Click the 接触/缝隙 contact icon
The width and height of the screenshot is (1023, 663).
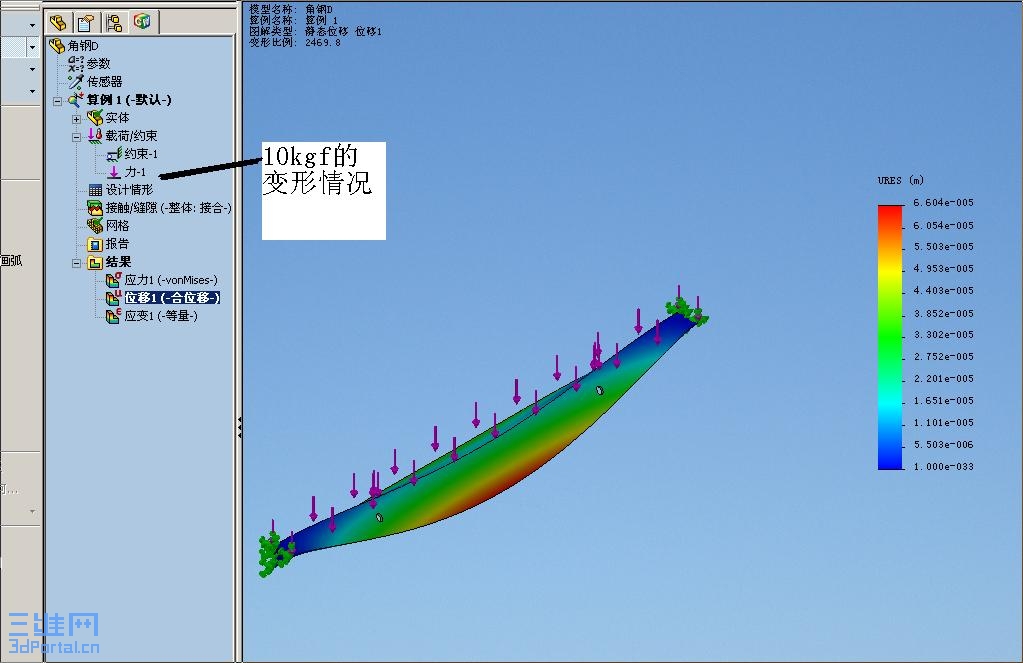[x=95, y=208]
